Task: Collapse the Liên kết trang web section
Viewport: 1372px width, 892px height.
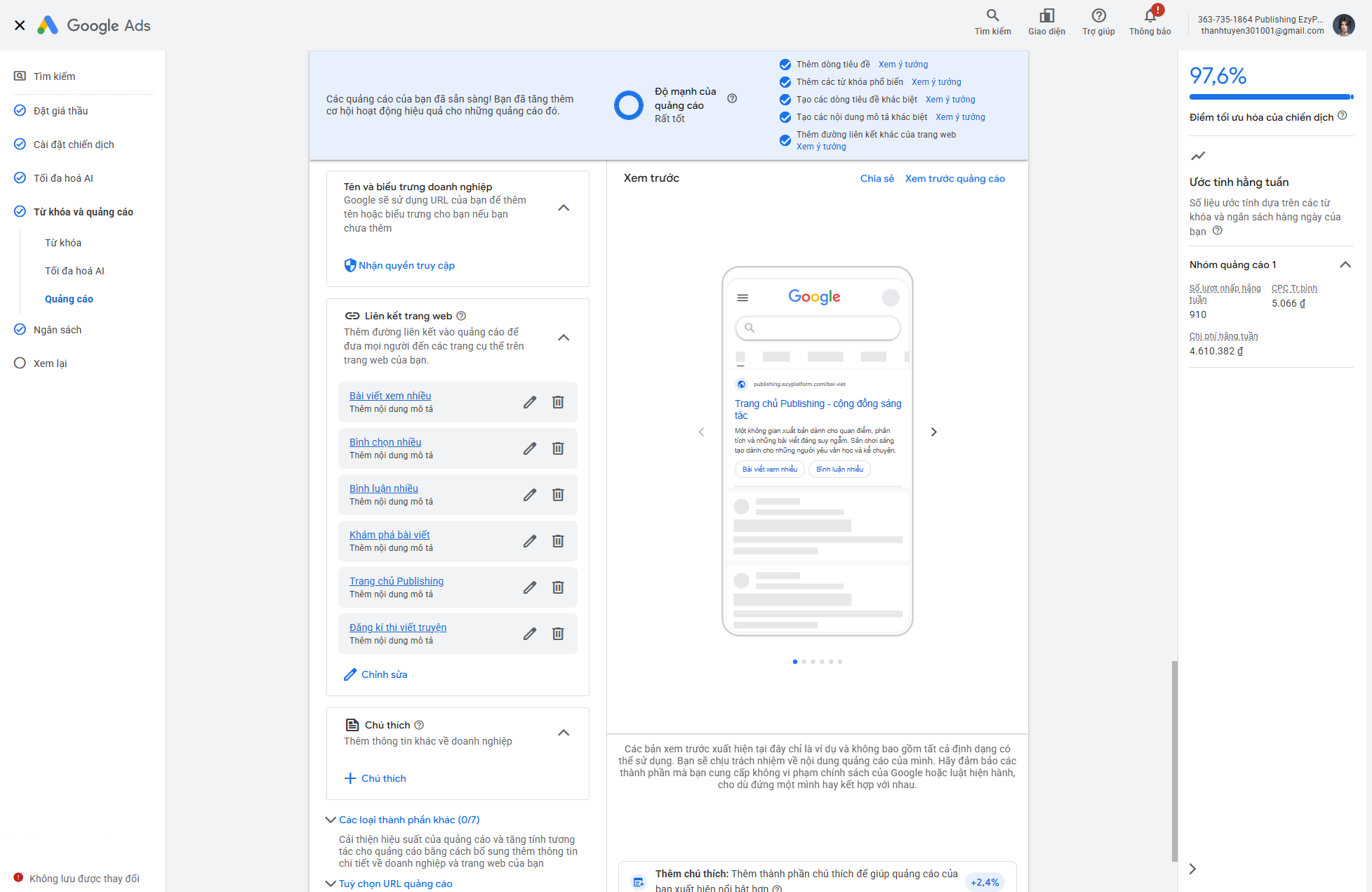Action: 564,338
